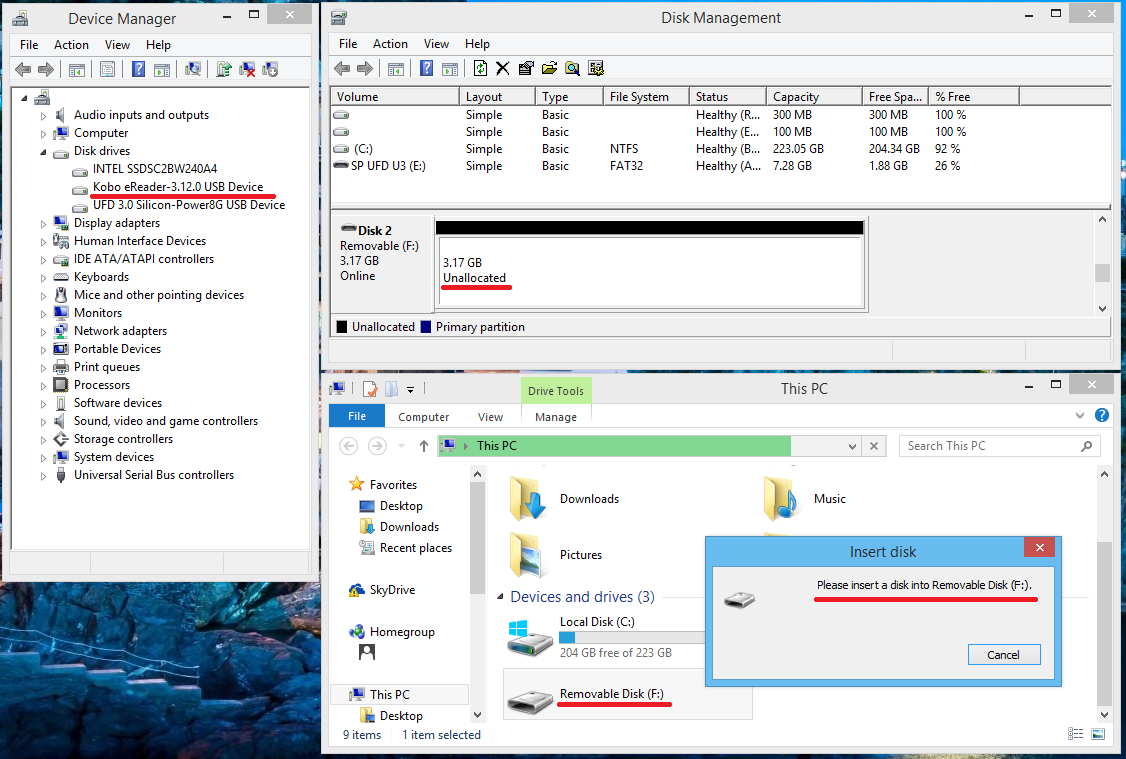The height and width of the screenshot is (759, 1126).
Task: Click Volume column header in Disk Management
Action: point(394,97)
